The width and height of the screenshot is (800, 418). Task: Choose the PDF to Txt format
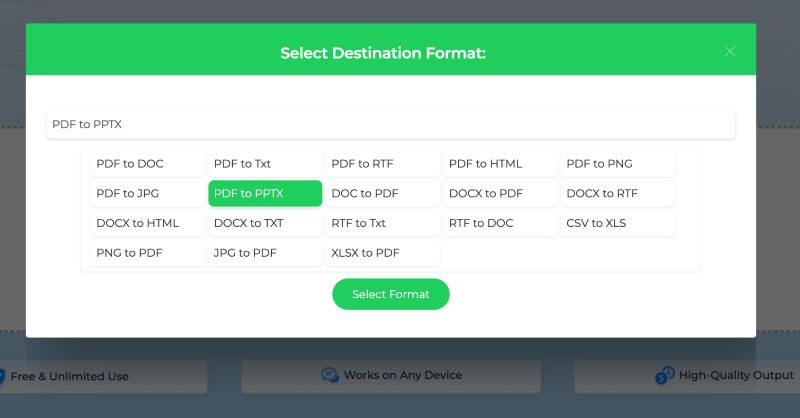click(265, 164)
